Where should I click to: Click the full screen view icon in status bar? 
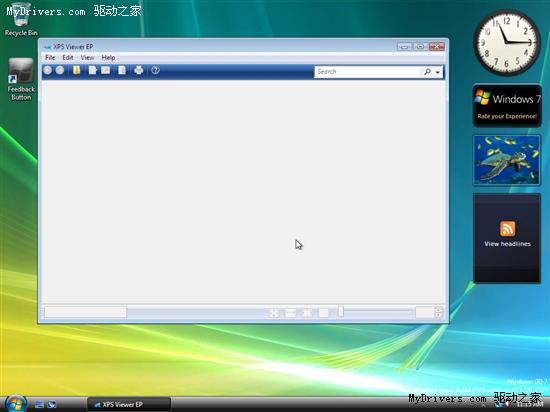pos(274,312)
